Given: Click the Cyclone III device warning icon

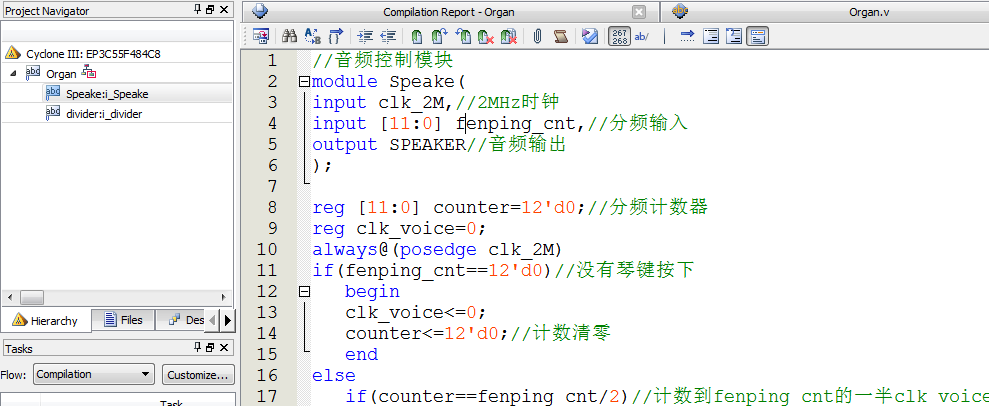Looking at the screenshot, I should pyautogui.click(x=13, y=53).
